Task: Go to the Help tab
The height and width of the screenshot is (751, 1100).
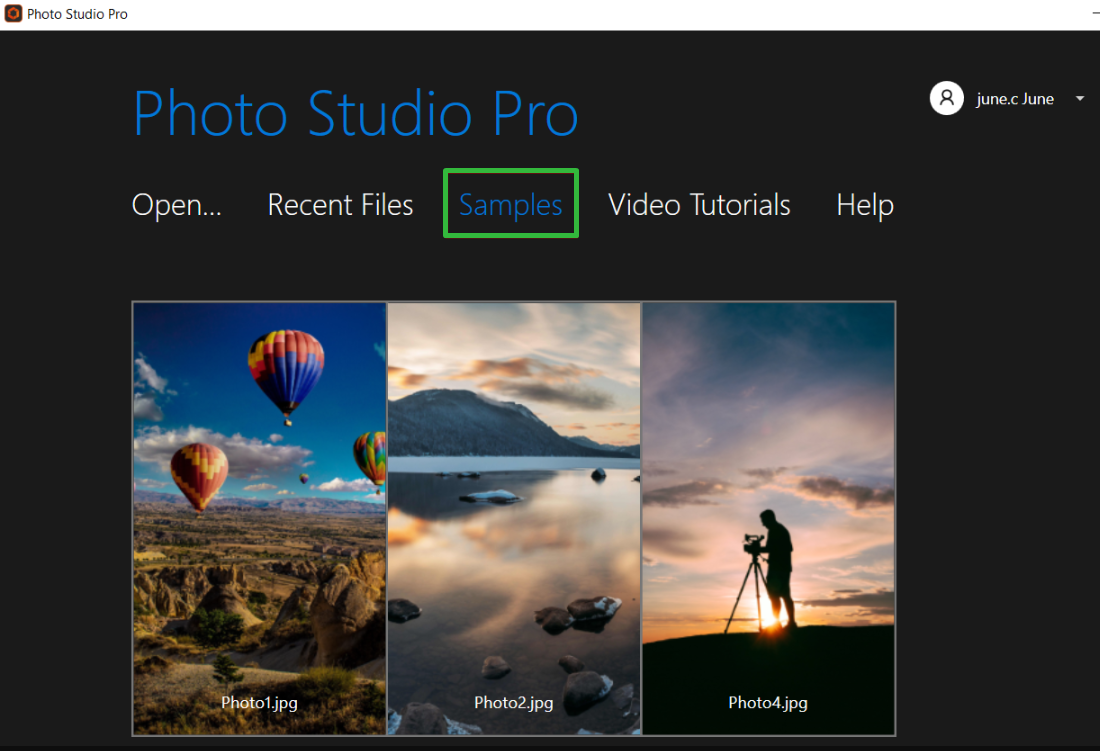Action: [x=864, y=205]
